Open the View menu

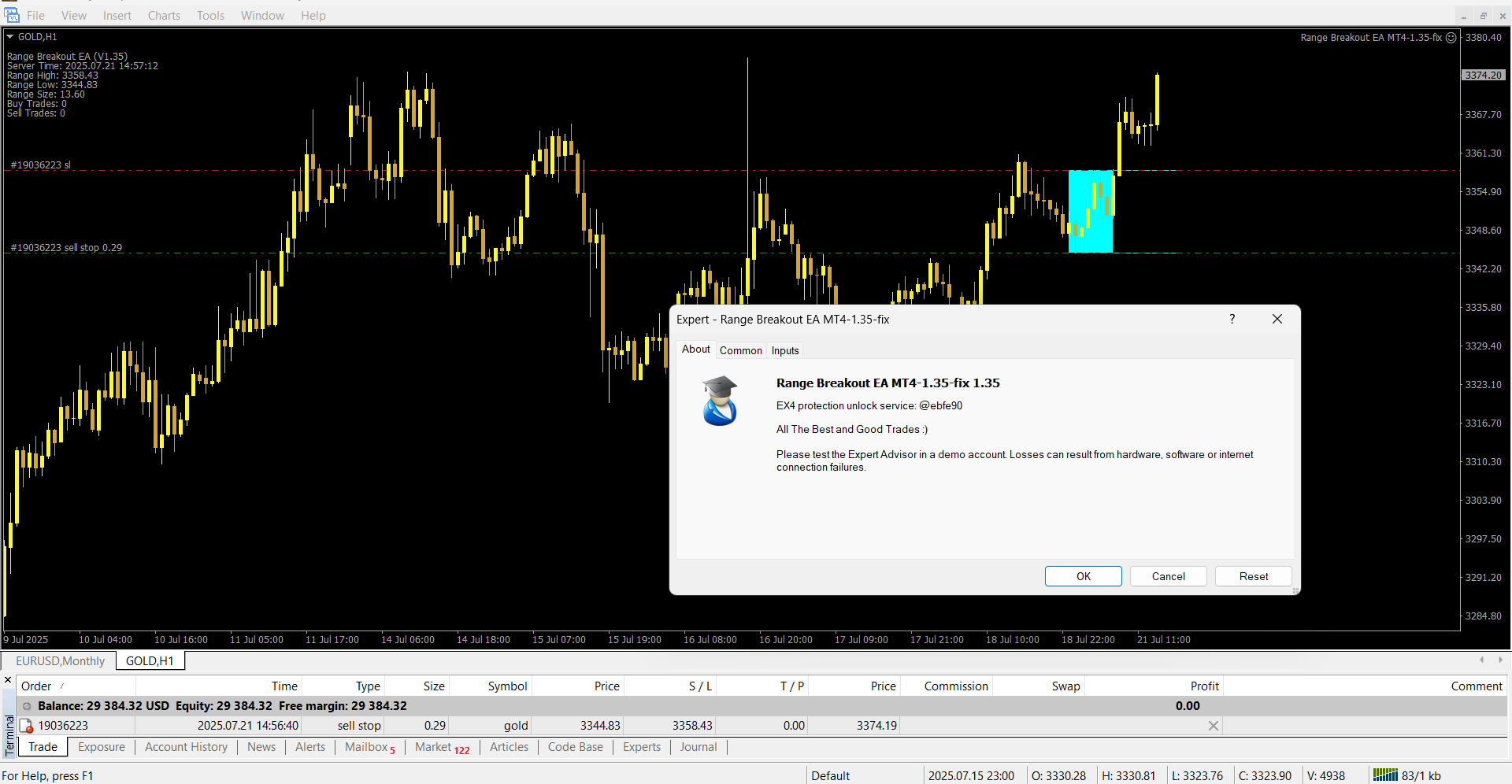[x=74, y=16]
